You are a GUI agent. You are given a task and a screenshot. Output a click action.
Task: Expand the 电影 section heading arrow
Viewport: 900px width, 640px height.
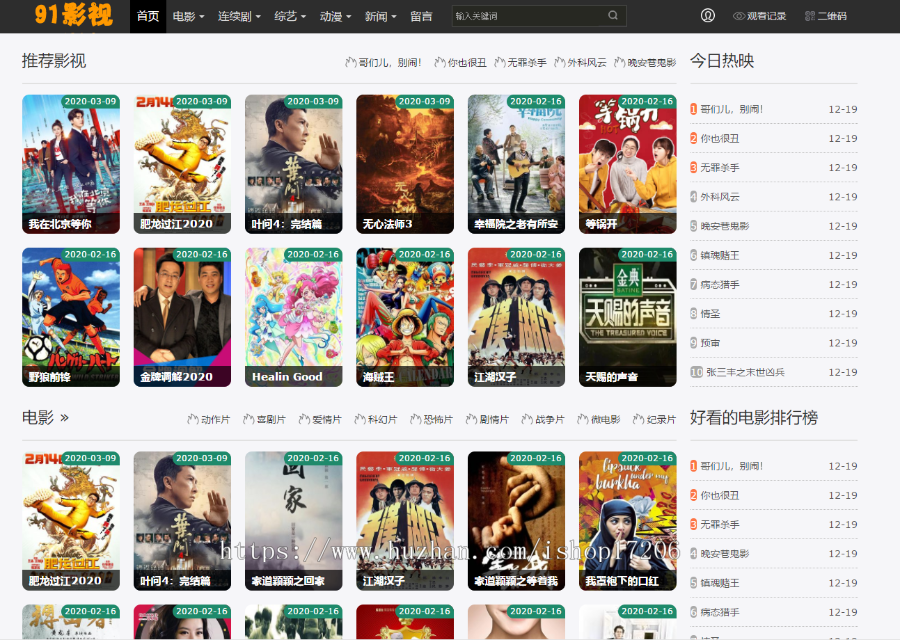coord(64,418)
